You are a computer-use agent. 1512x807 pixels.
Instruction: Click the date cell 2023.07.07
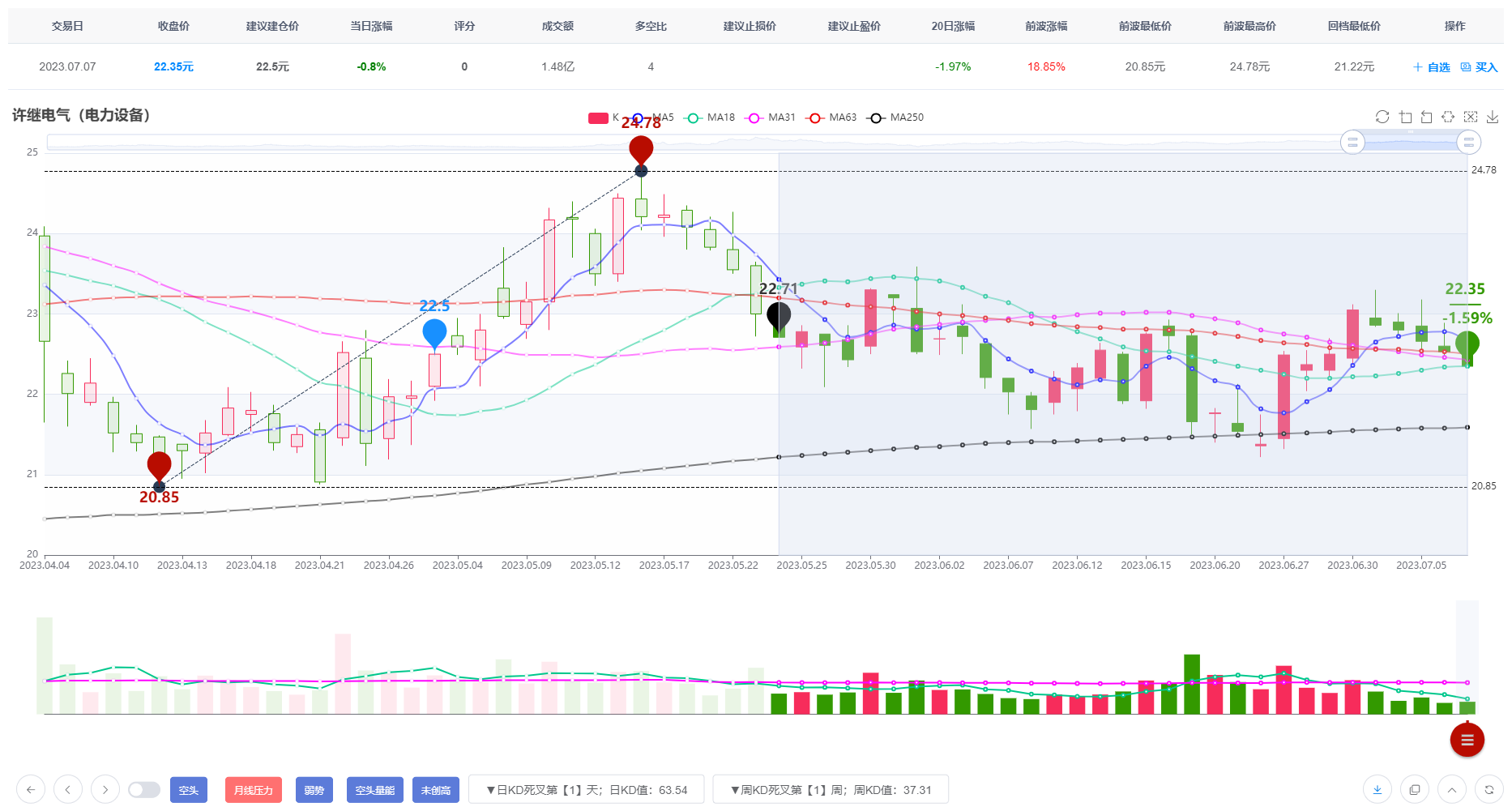[67, 66]
